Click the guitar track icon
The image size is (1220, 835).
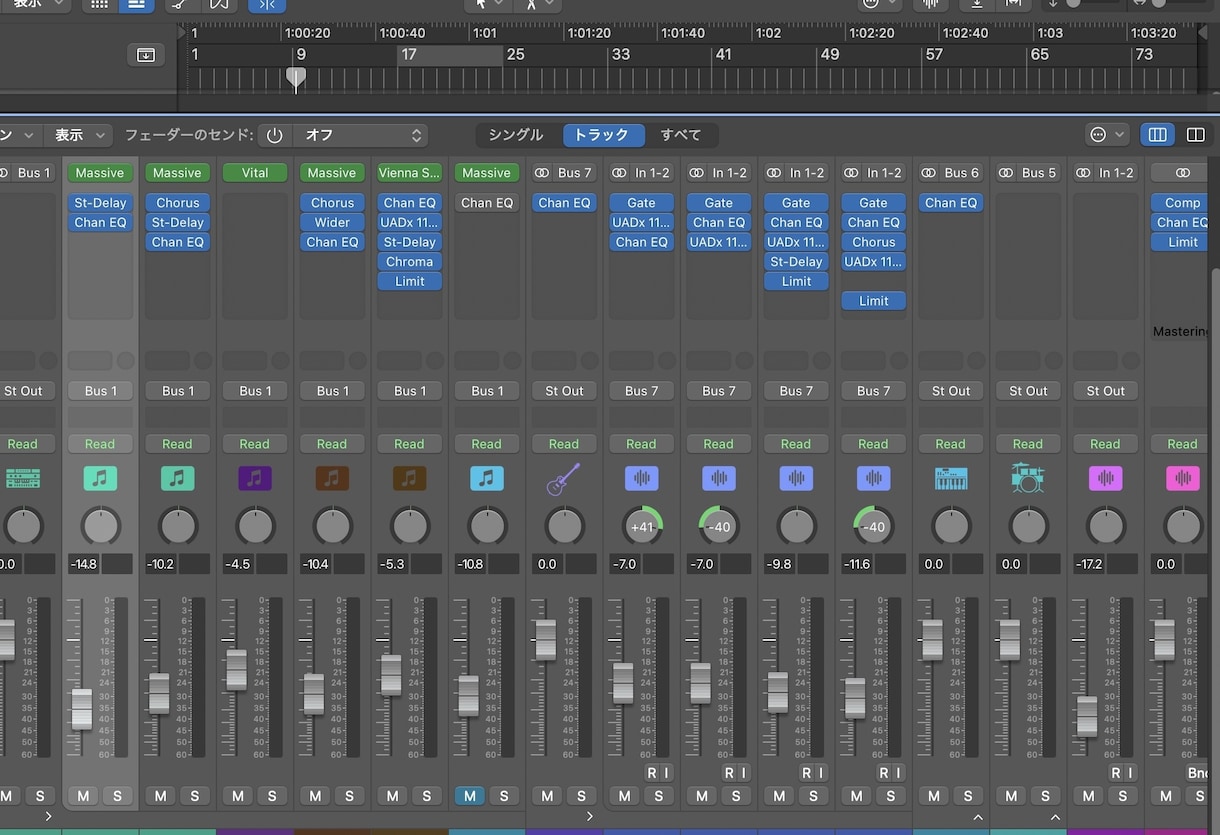pyautogui.click(x=563, y=479)
